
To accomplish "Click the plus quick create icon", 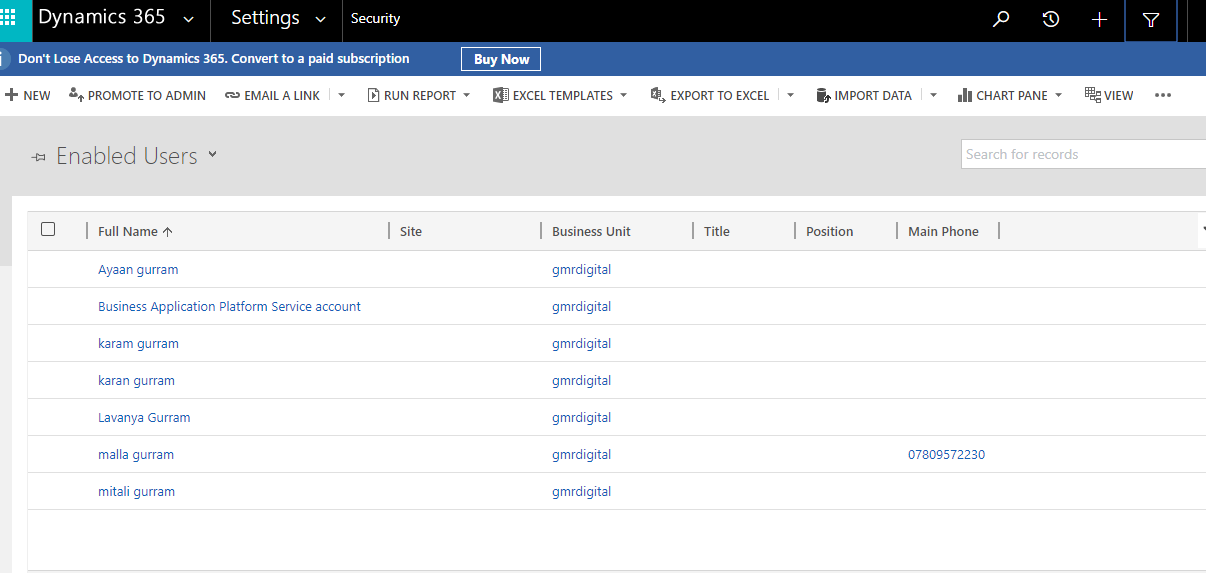I will 1099,20.
